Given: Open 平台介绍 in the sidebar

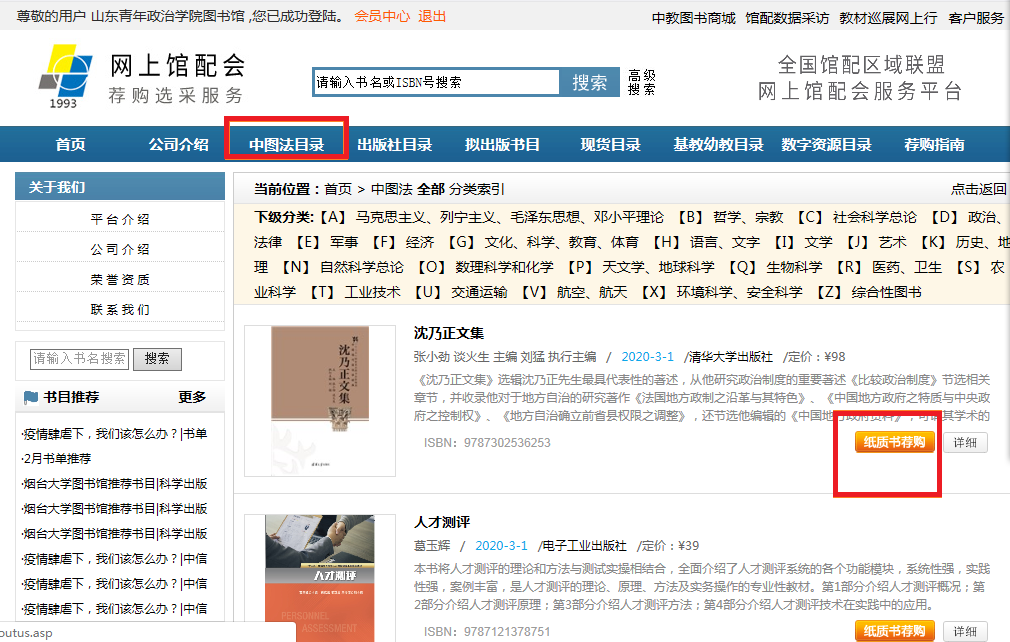Looking at the screenshot, I should (120, 219).
